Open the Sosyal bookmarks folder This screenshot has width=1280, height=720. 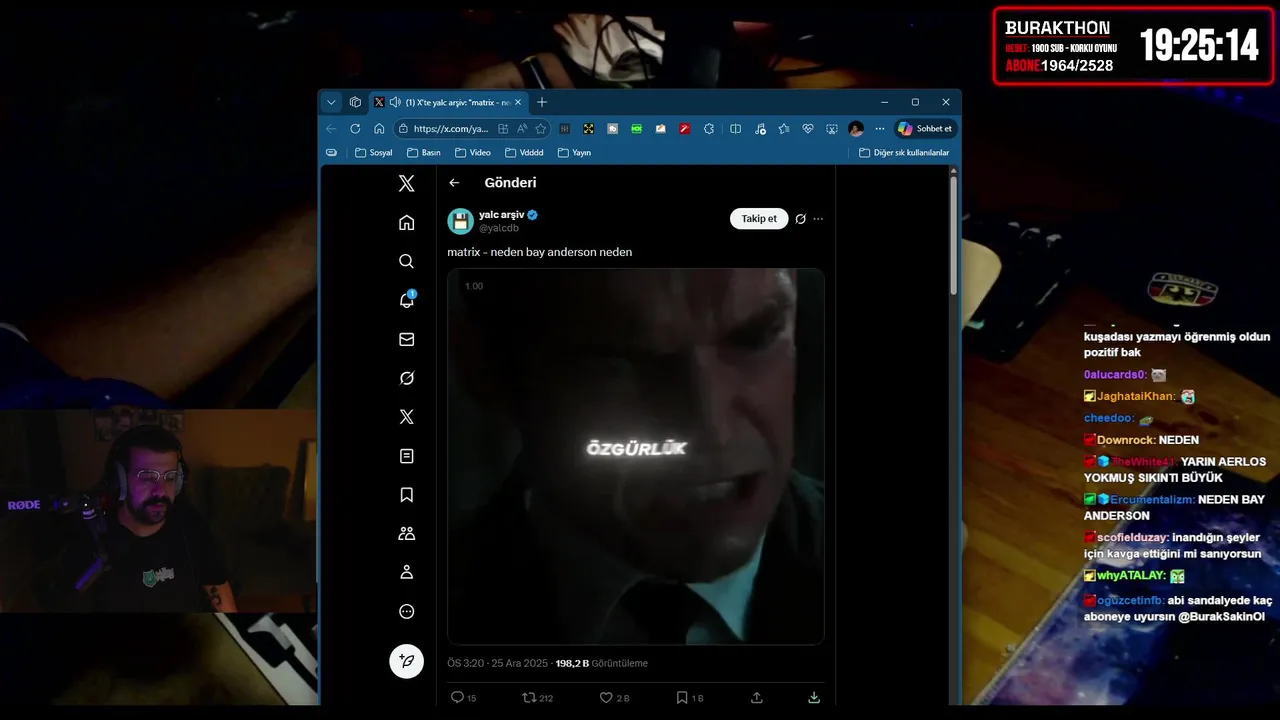pyautogui.click(x=373, y=153)
